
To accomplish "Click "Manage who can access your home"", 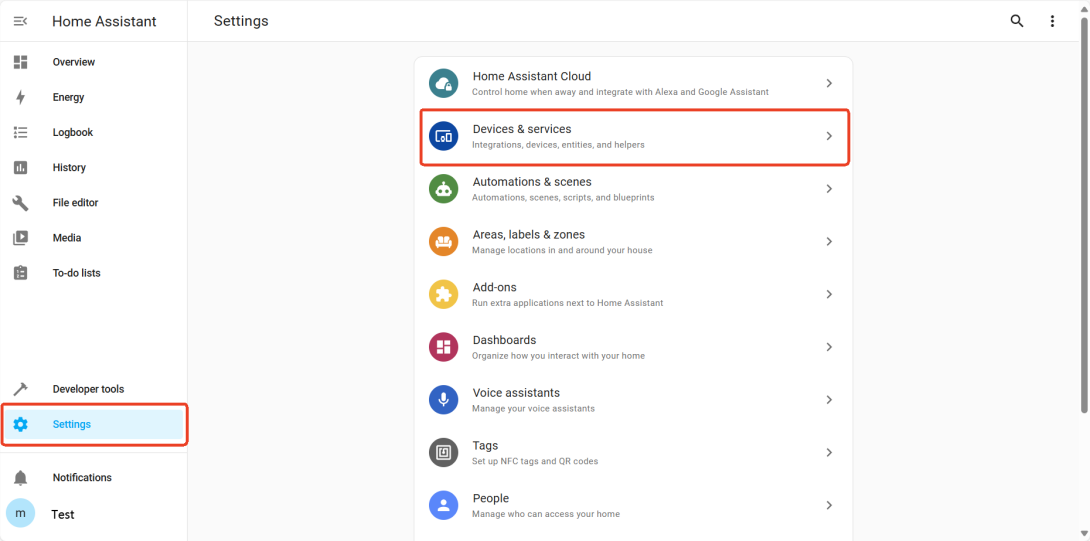I will click(546, 514).
